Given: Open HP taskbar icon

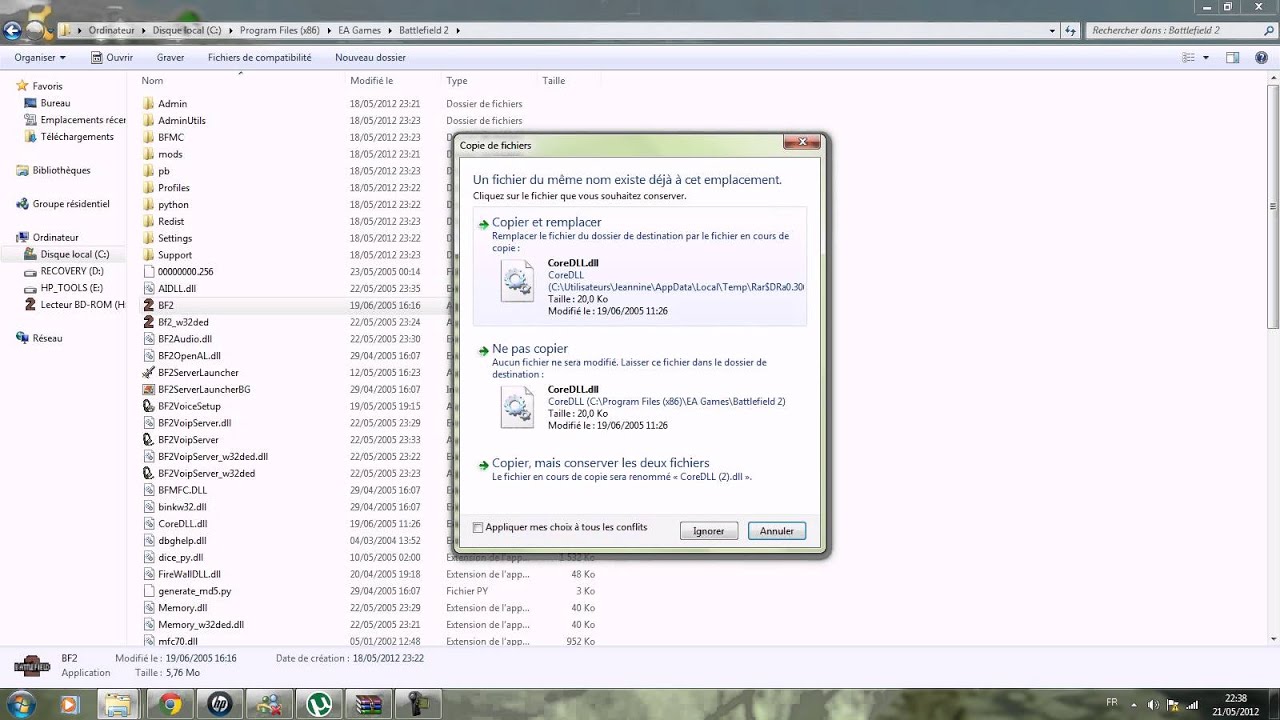Looking at the screenshot, I should [219, 704].
